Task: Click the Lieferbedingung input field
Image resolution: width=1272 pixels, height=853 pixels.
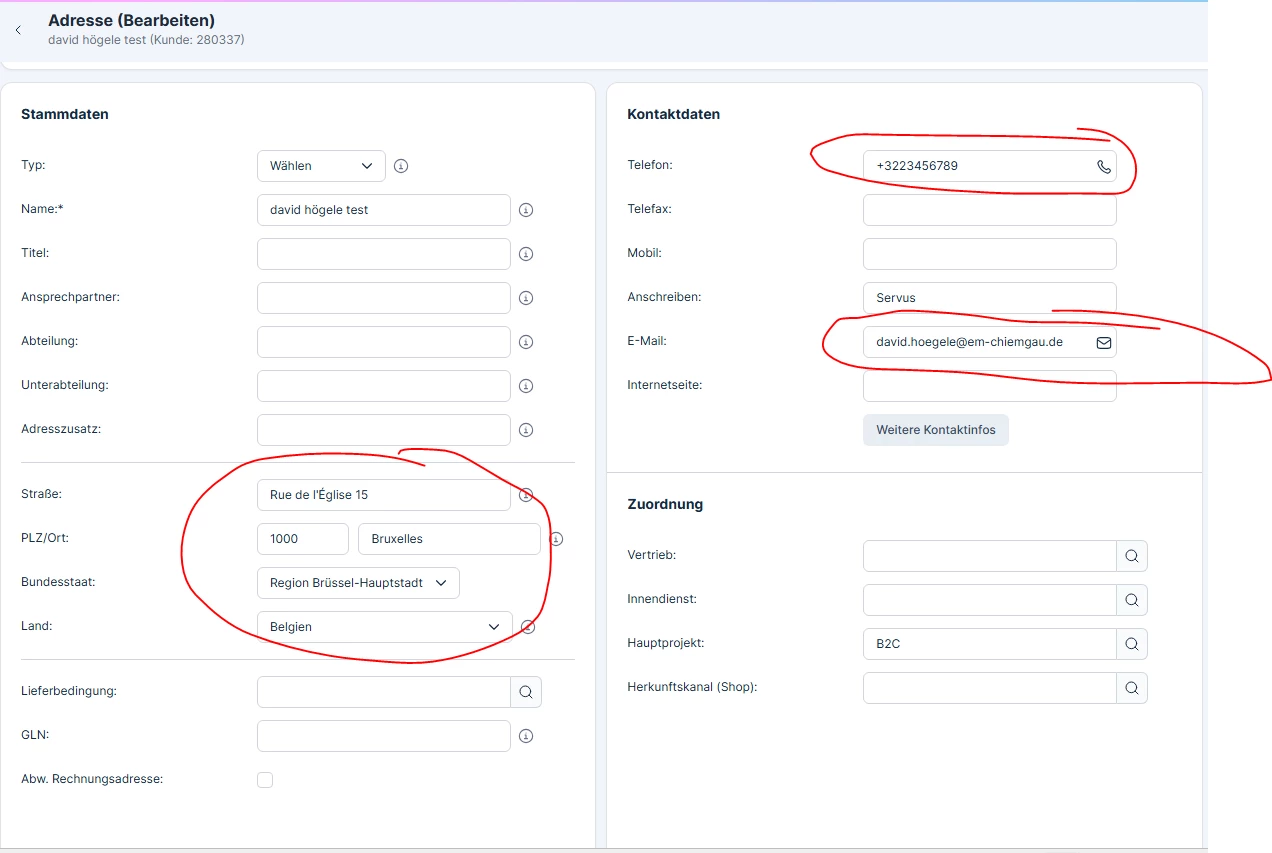Action: [384, 692]
